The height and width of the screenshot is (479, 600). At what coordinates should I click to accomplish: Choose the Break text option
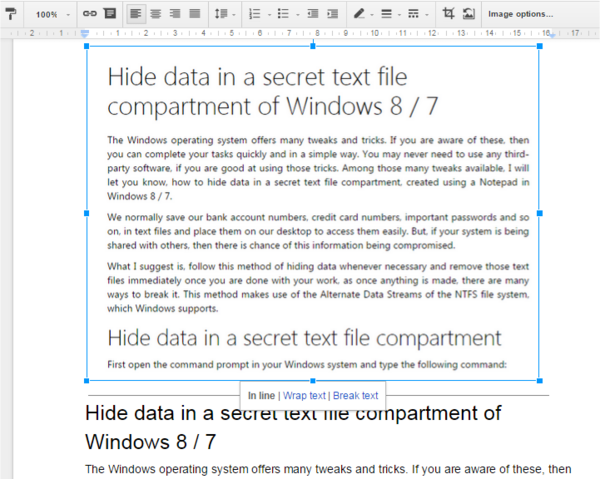click(x=355, y=395)
